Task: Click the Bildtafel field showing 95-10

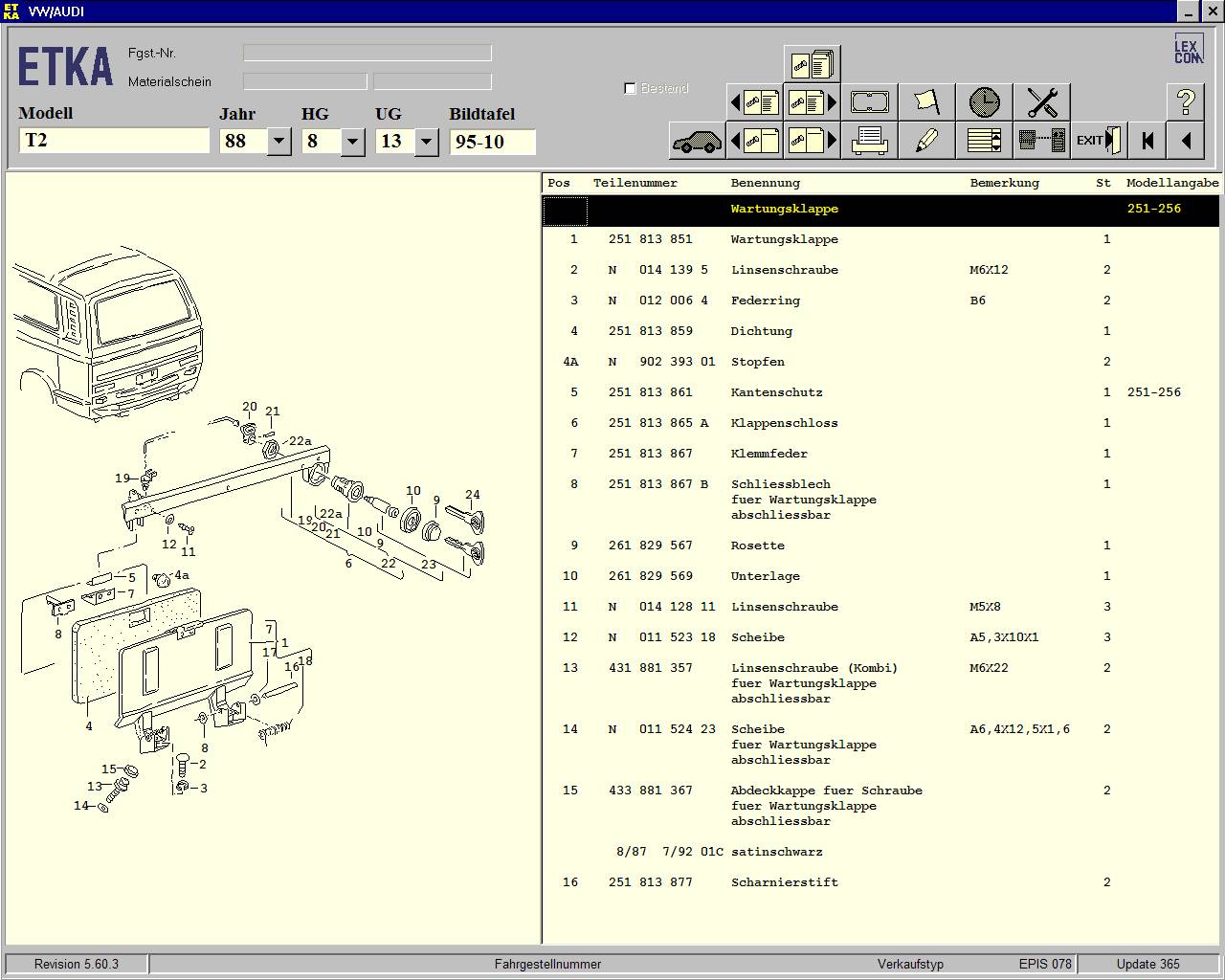Action: [x=492, y=142]
